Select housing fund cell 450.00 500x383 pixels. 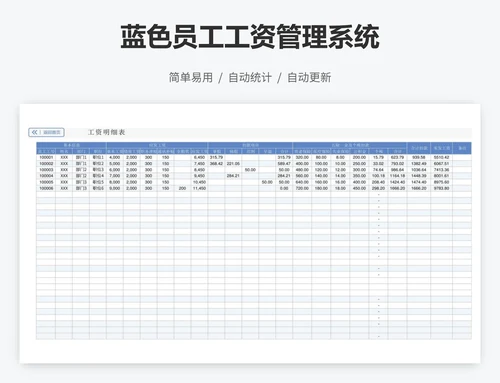[x=359, y=188]
